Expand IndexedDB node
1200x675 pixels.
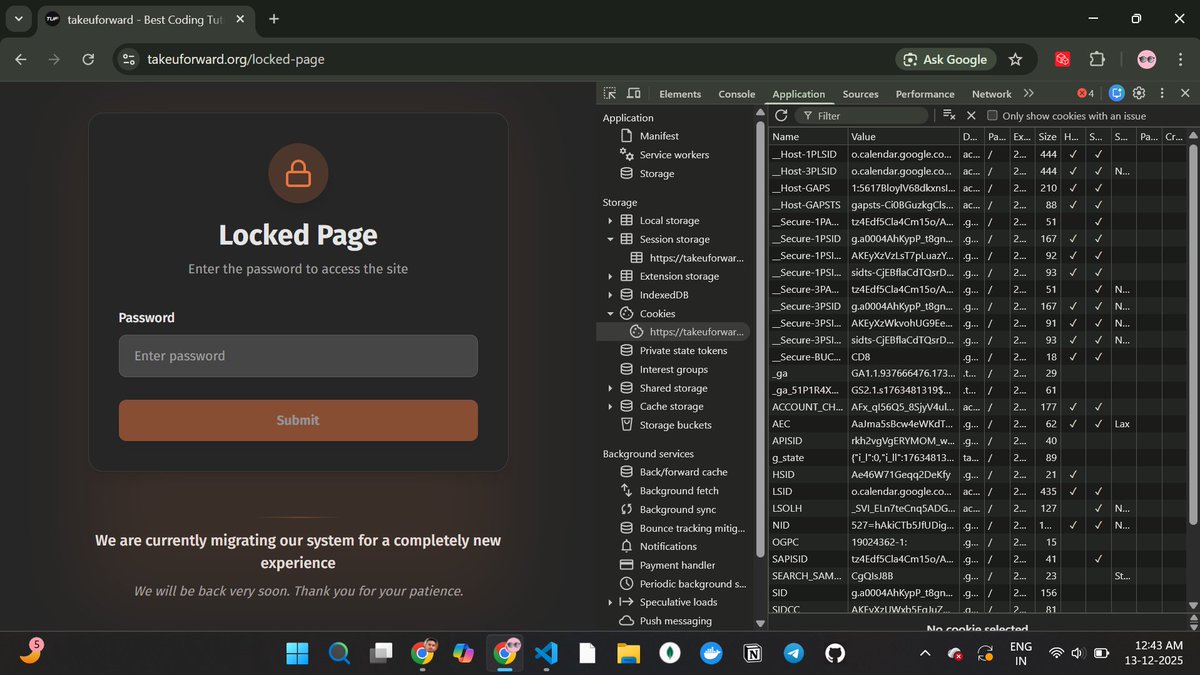point(610,295)
